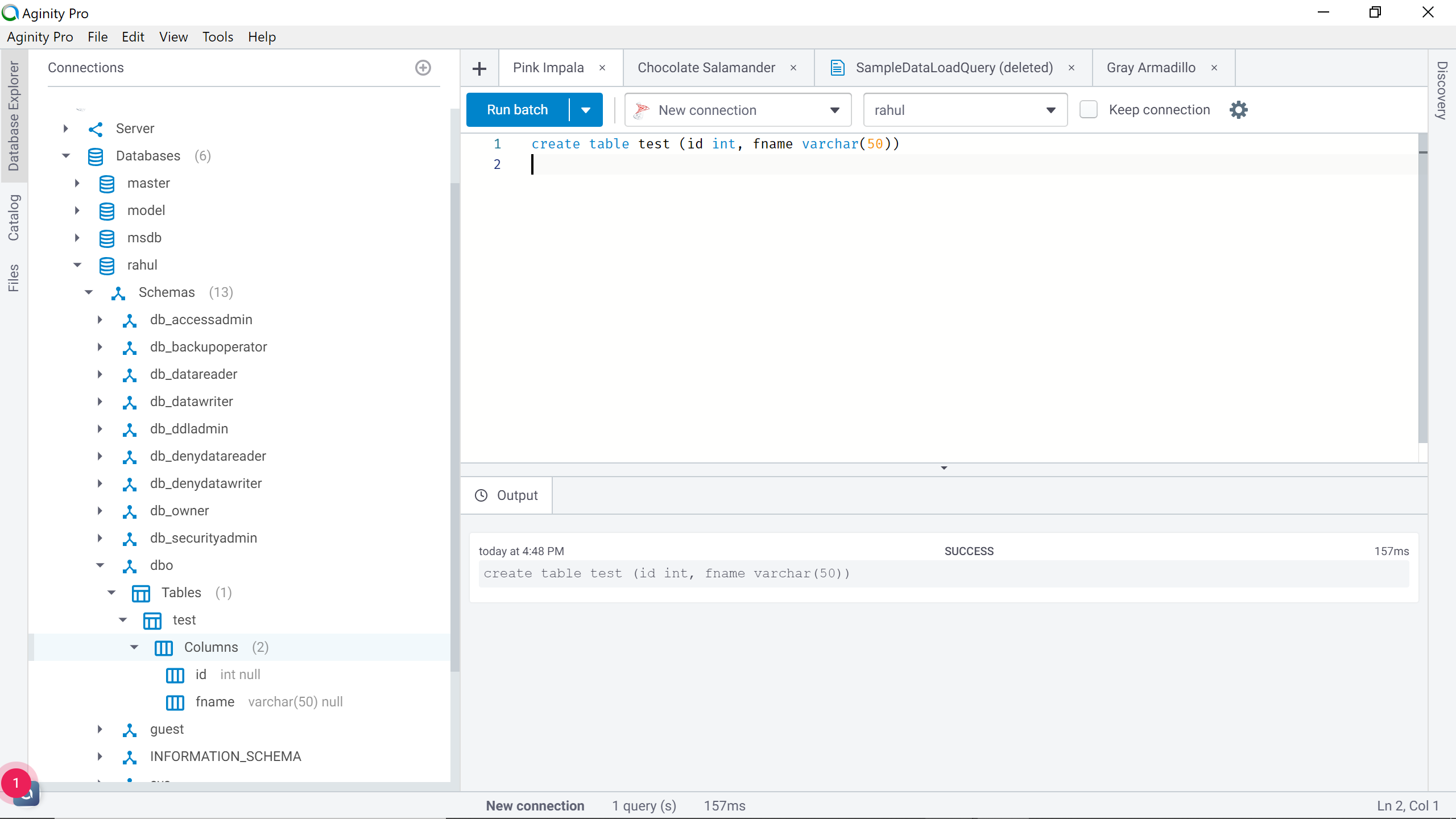This screenshot has width=1456, height=819.
Task: Enable the Keep connection checkbox
Action: (1088, 110)
